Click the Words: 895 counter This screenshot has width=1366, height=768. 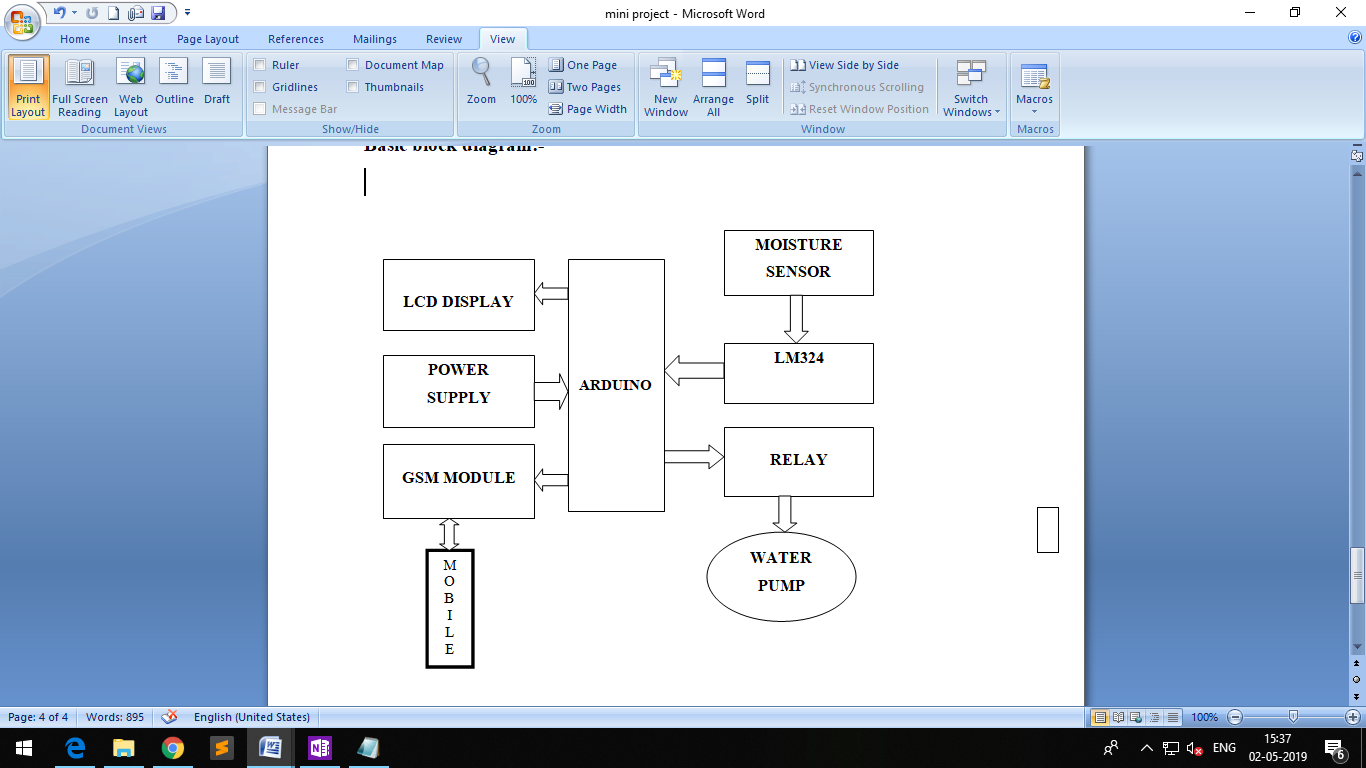click(115, 717)
